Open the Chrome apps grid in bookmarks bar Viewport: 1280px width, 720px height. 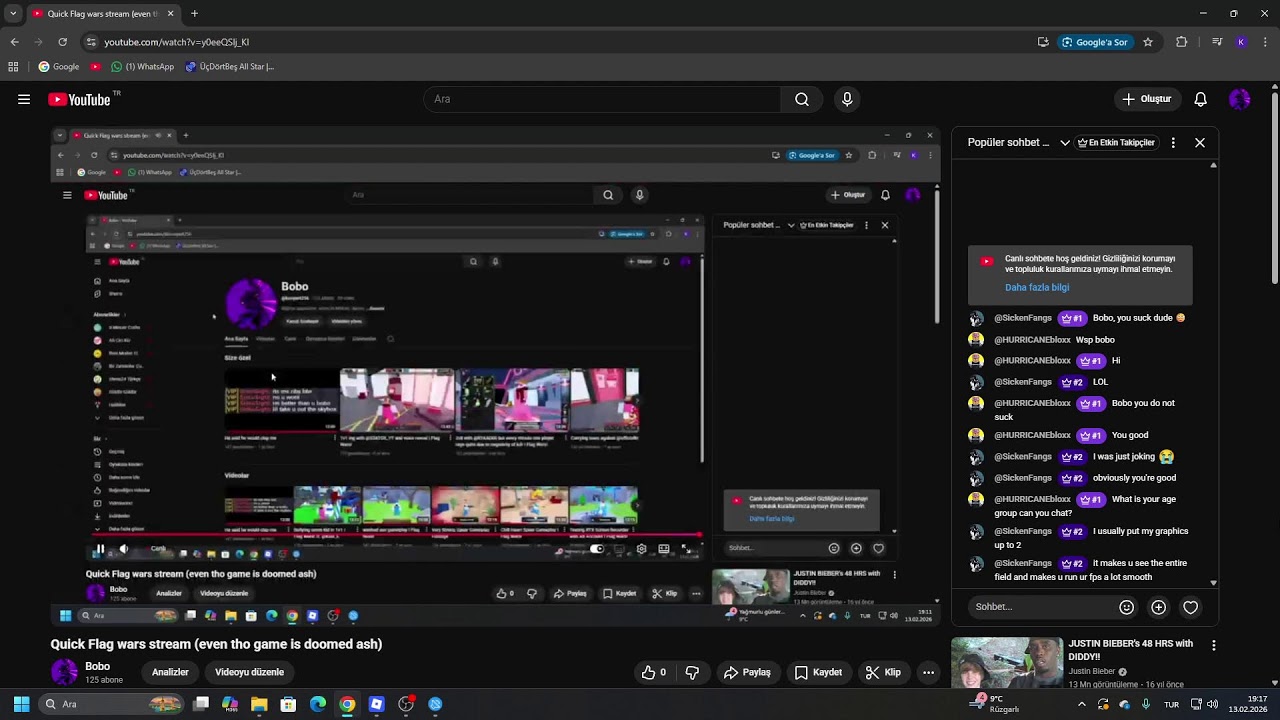click(13, 67)
